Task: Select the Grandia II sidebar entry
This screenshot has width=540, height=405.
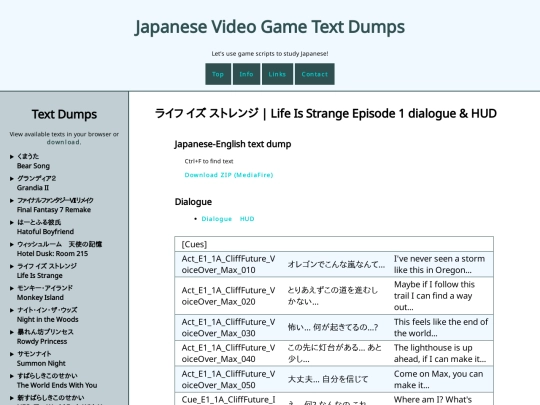Action: click(x=36, y=183)
